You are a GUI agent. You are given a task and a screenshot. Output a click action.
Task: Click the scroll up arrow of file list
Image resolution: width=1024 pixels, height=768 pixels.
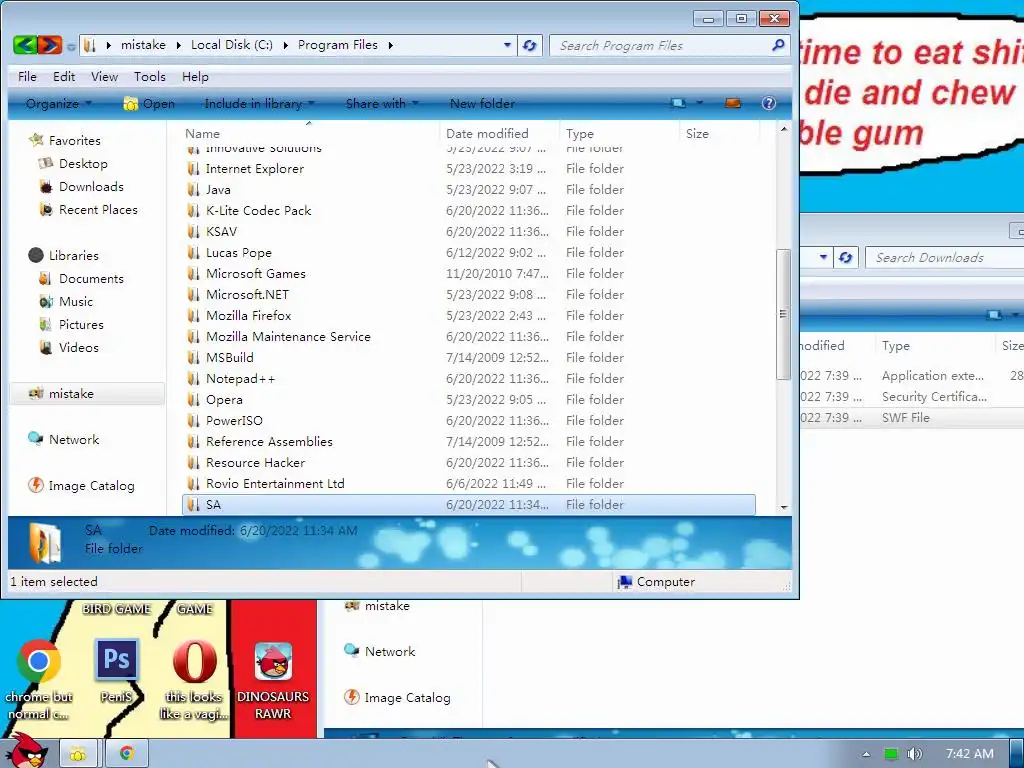pos(784,129)
